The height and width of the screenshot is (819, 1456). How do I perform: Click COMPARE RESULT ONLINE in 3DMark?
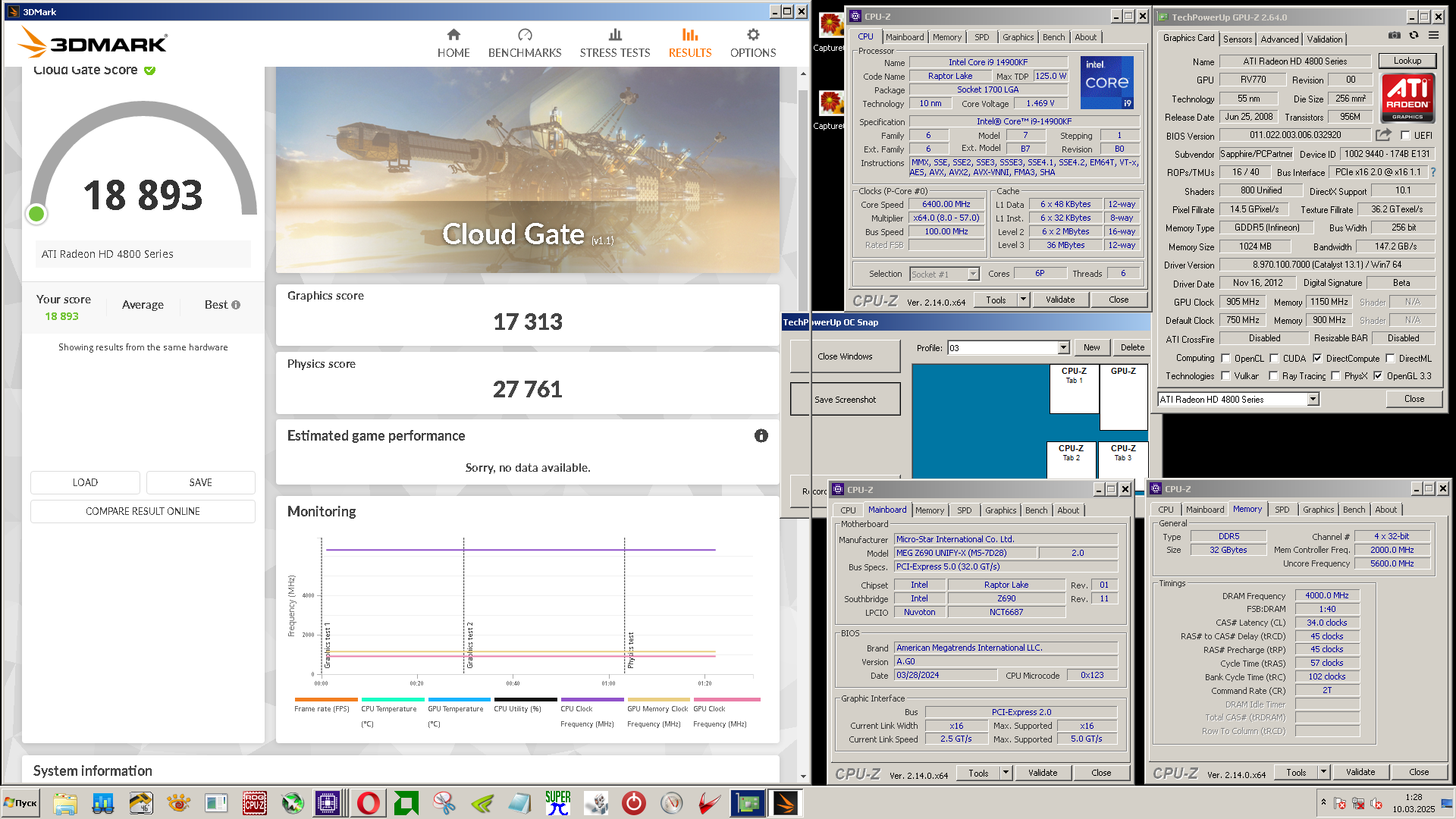pyautogui.click(x=143, y=512)
